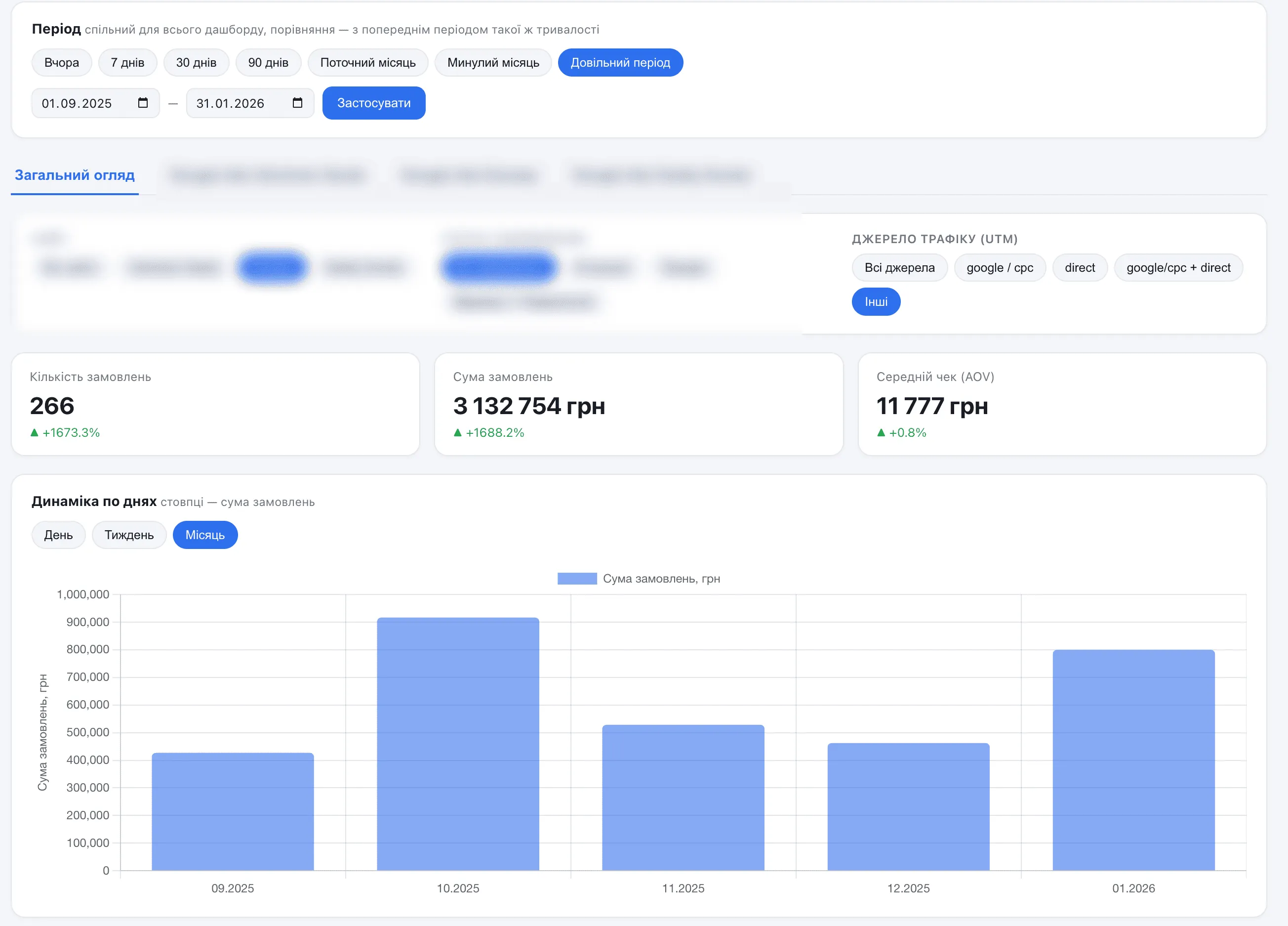This screenshot has height=926, width=1288.
Task: Group the chart by Тиждень
Action: (129, 535)
